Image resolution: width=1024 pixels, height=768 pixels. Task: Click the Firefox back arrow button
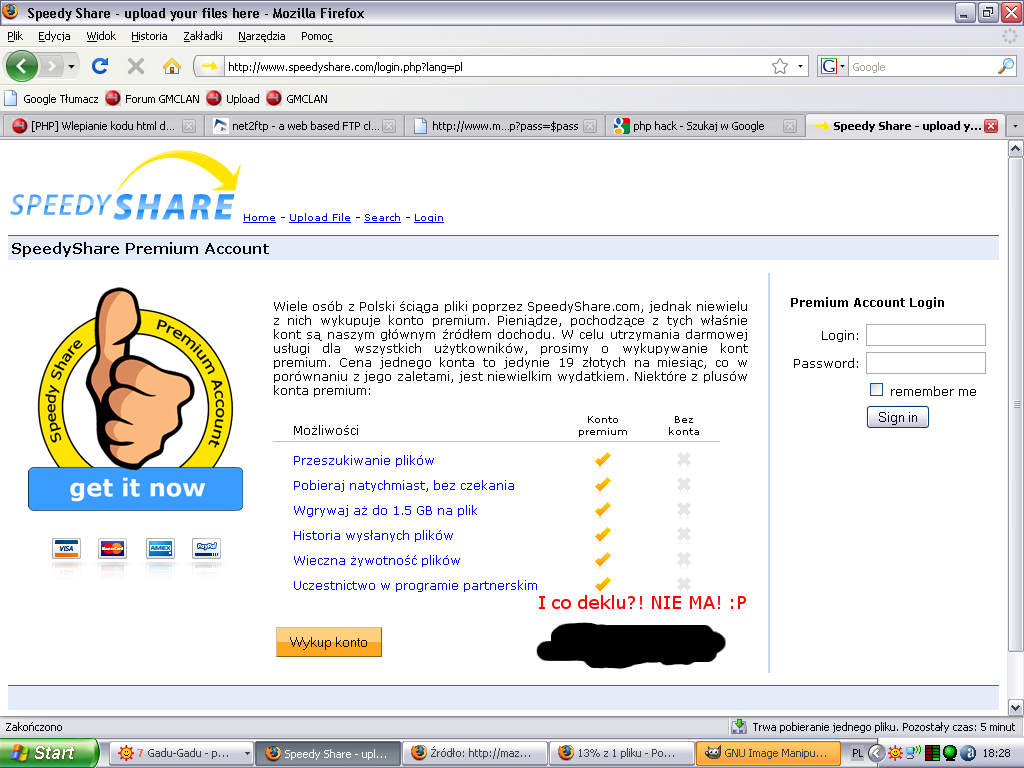coord(23,66)
